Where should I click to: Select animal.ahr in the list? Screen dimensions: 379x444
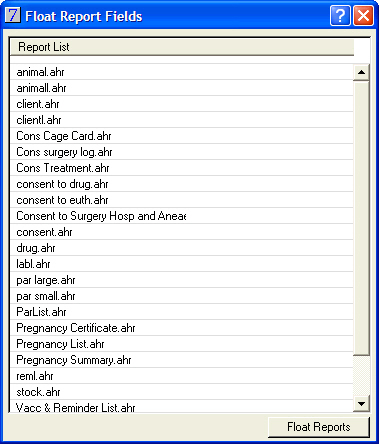click(182, 72)
